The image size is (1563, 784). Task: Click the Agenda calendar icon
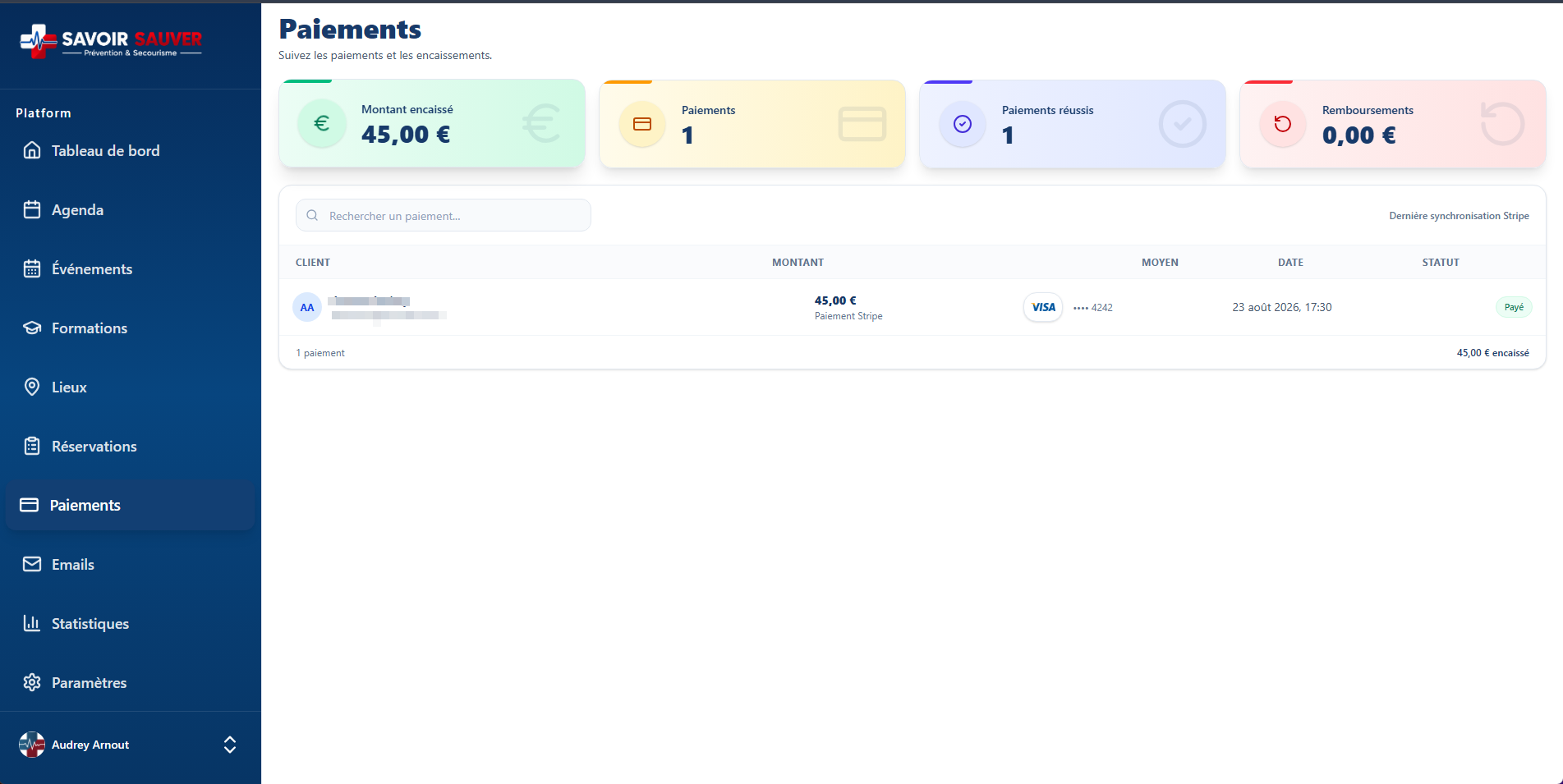click(32, 209)
